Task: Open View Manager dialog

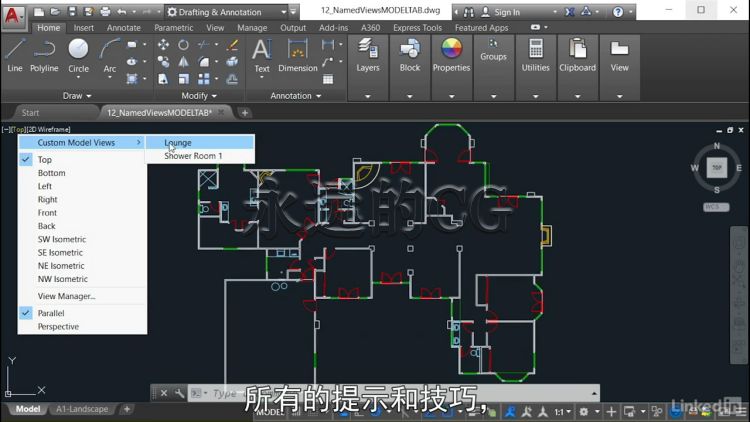Action: coord(82,296)
